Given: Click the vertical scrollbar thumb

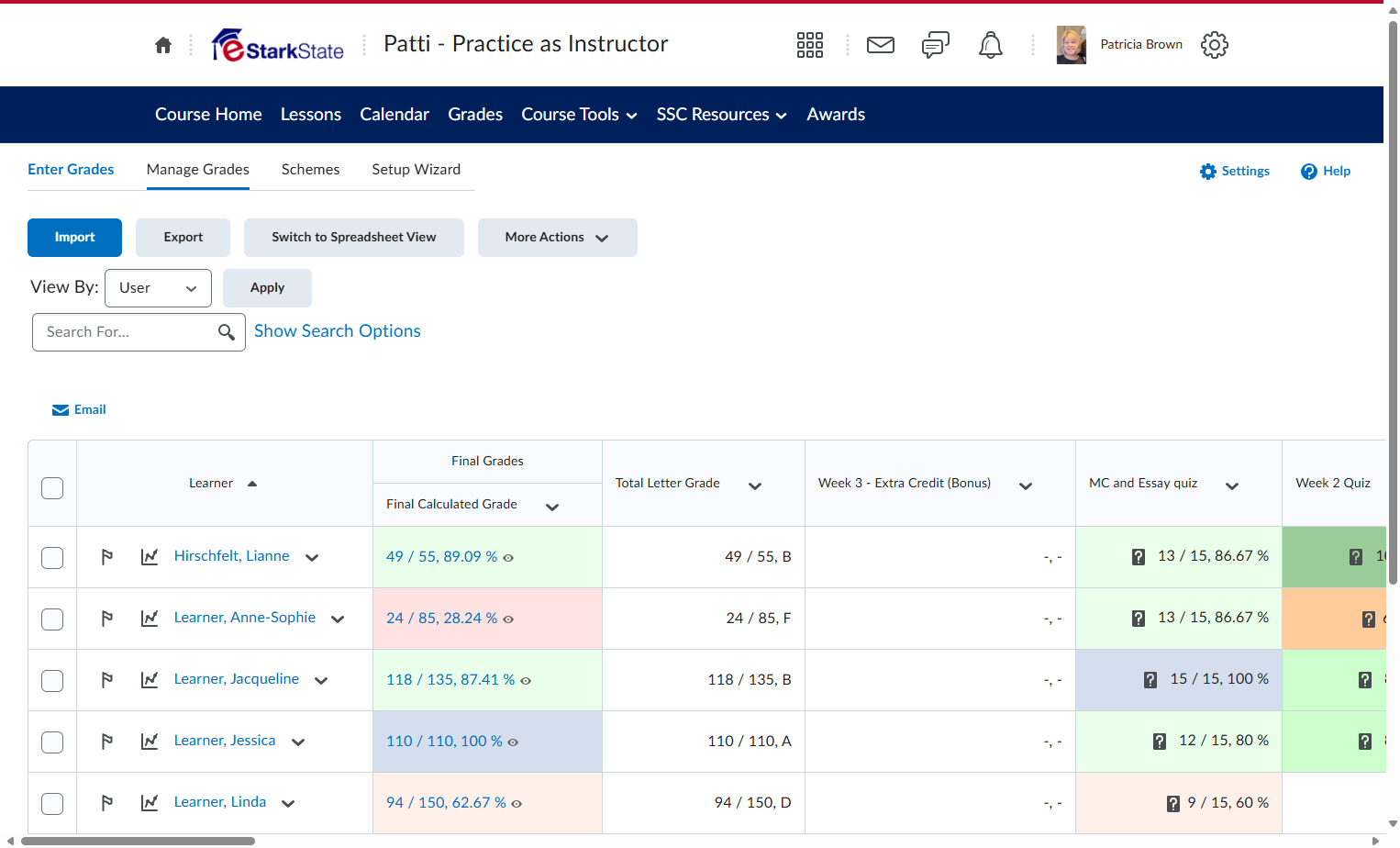Looking at the screenshot, I should click(x=1393, y=303).
